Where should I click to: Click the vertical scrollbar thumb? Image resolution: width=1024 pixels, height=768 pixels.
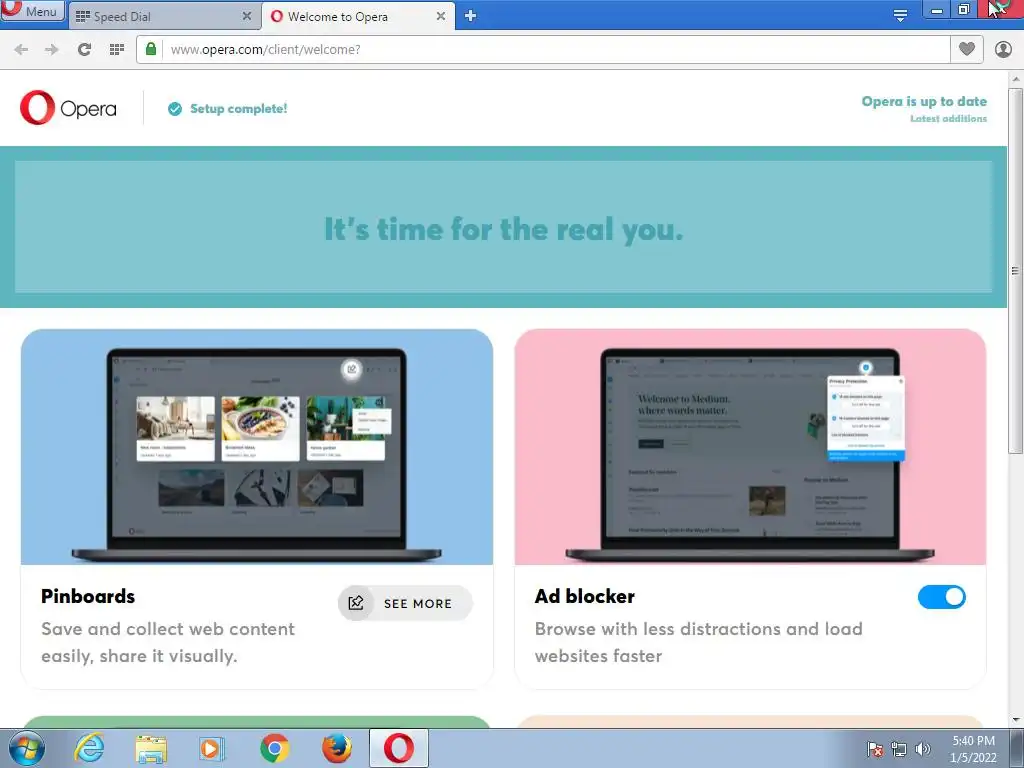tap(1016, 270)
